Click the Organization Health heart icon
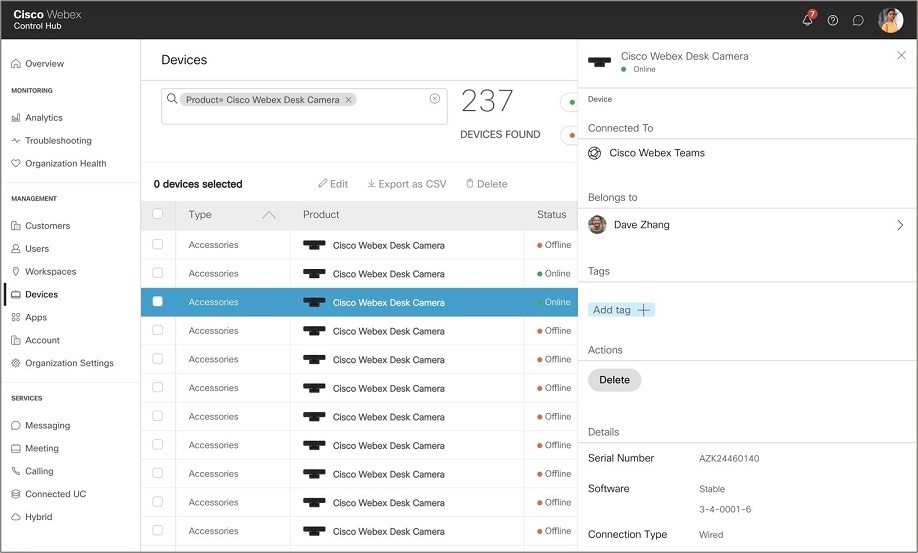918x553 pixels. [x=16, y=163]
